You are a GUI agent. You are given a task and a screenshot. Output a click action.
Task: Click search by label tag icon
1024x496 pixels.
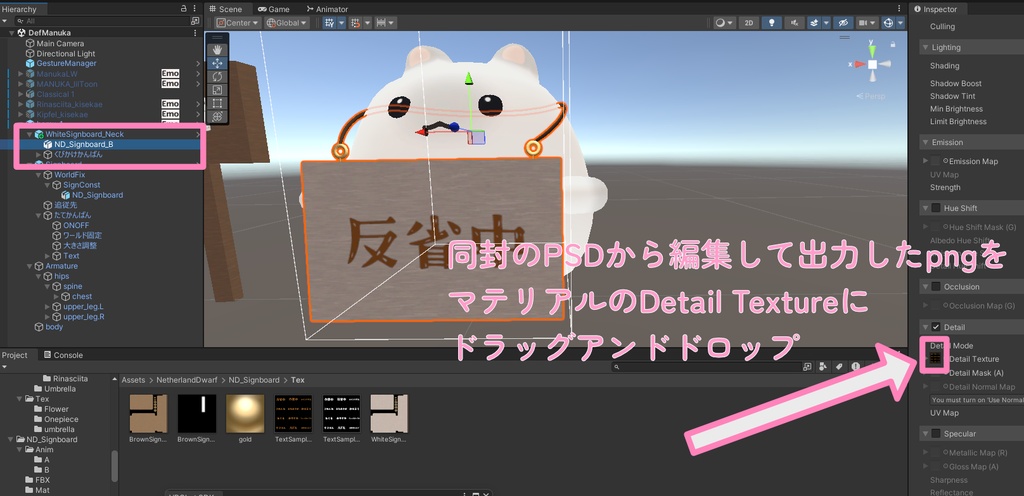coord(839,367)
